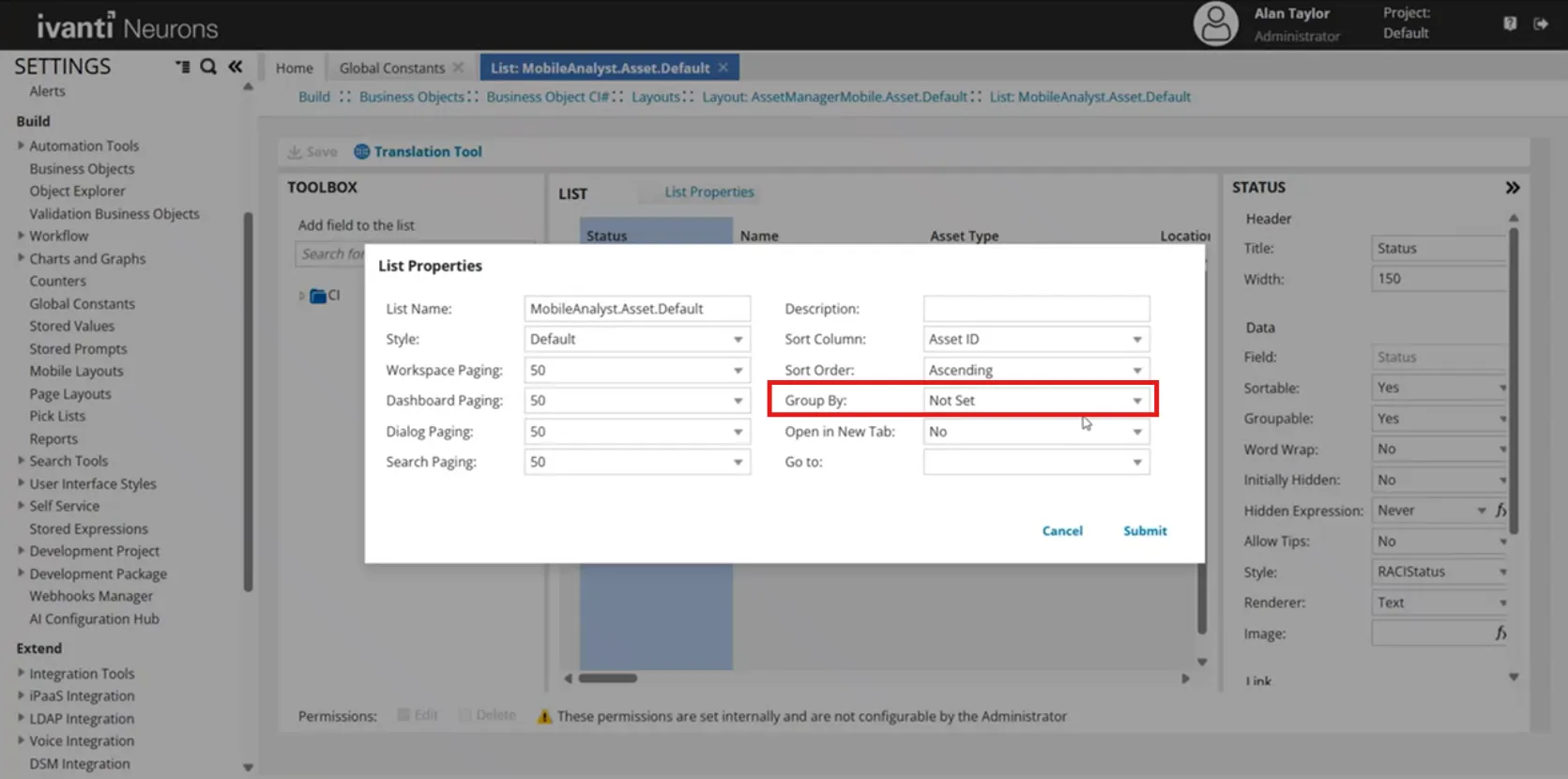Open the Workspace Paging dropdown
1568x779 pixels.
click(x=637, y=371)
